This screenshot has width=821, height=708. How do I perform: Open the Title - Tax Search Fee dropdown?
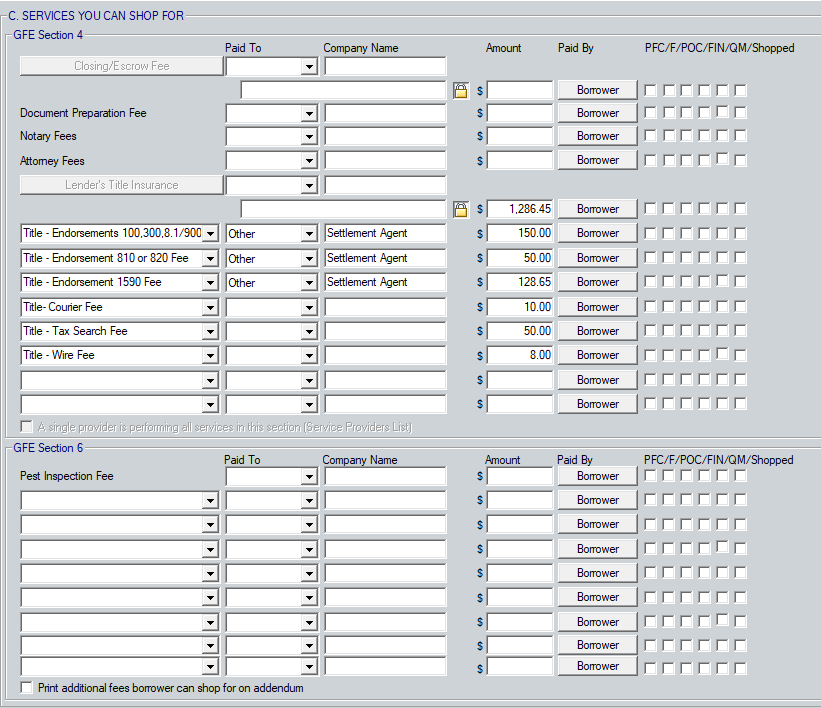click(x=210, y=331)
